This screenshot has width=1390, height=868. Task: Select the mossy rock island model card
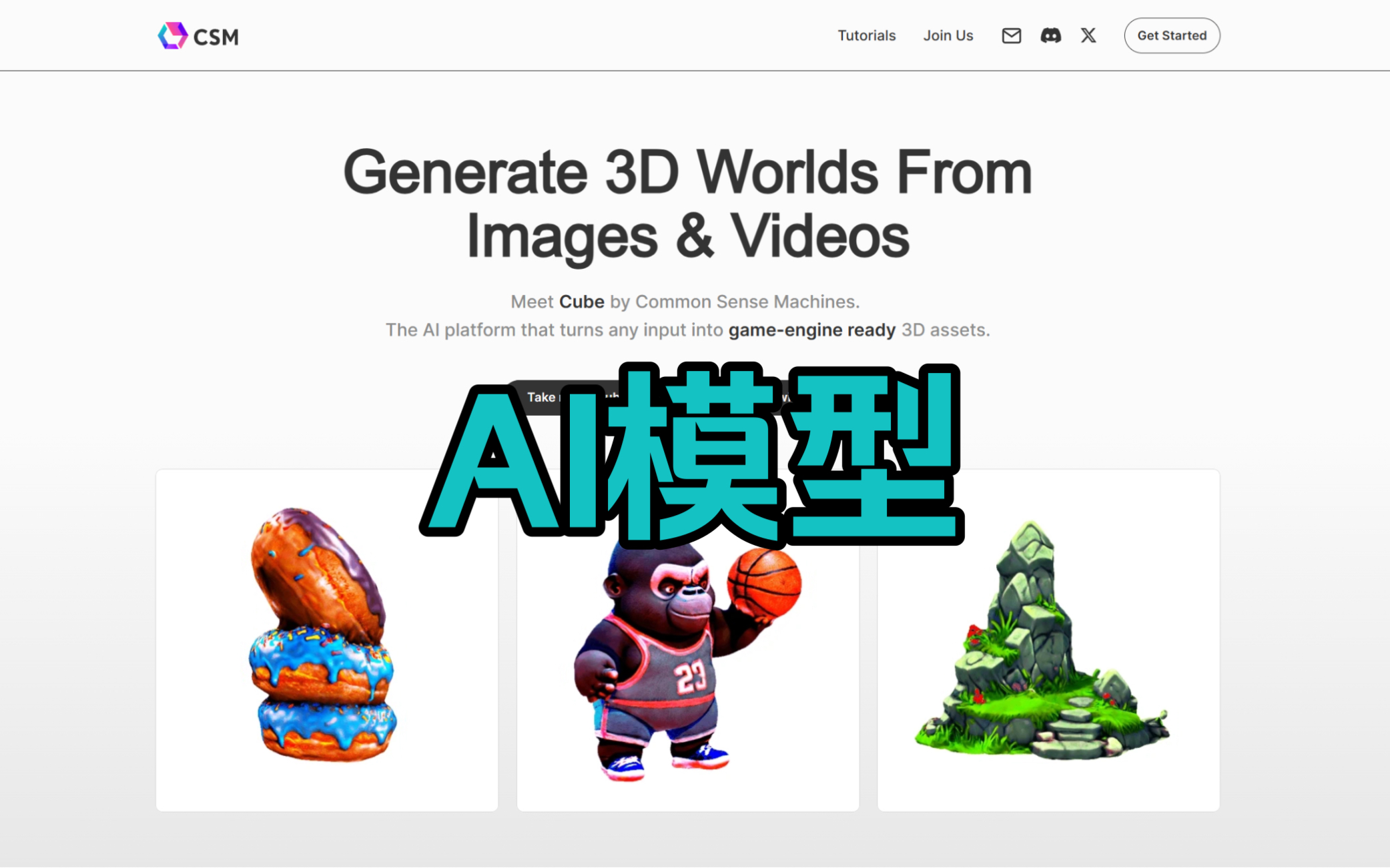point(1048,640)
